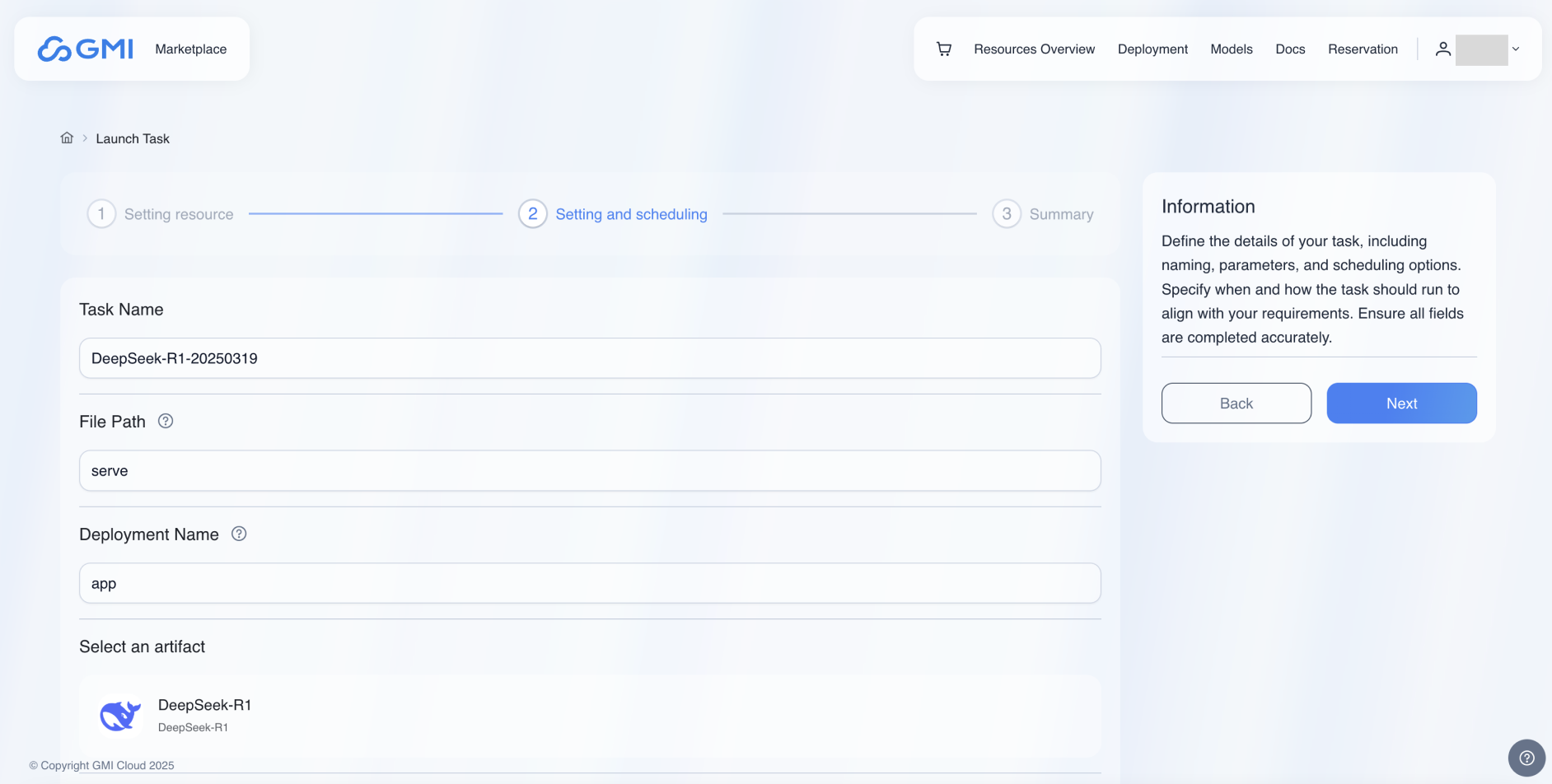Screen dimensions: 1552x784
Task: Open Marketplace link
Action: pyautogui.click(x=191, y=49)
